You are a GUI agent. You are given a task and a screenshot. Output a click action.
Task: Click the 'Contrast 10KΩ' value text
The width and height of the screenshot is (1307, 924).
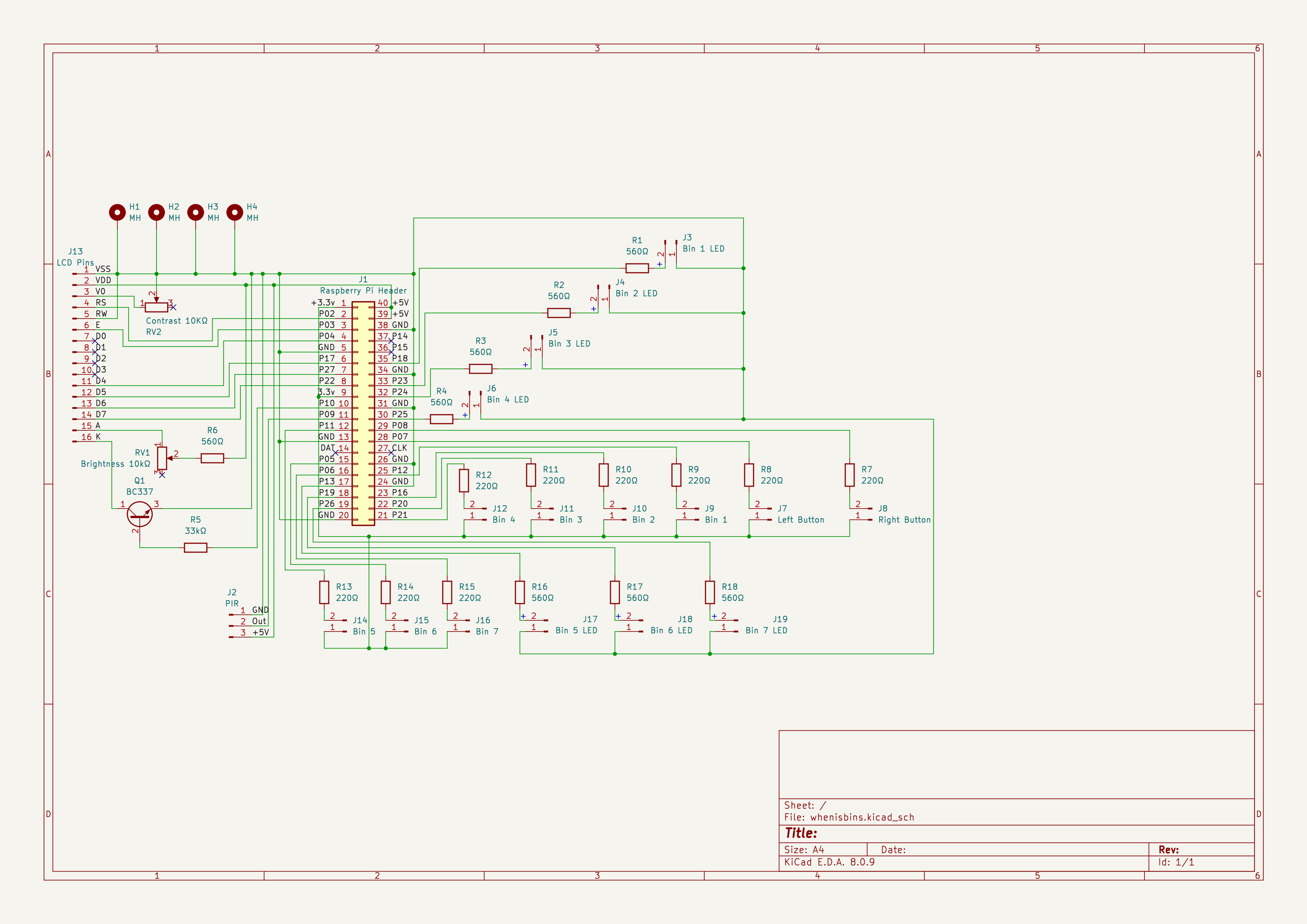coord(177,321)
